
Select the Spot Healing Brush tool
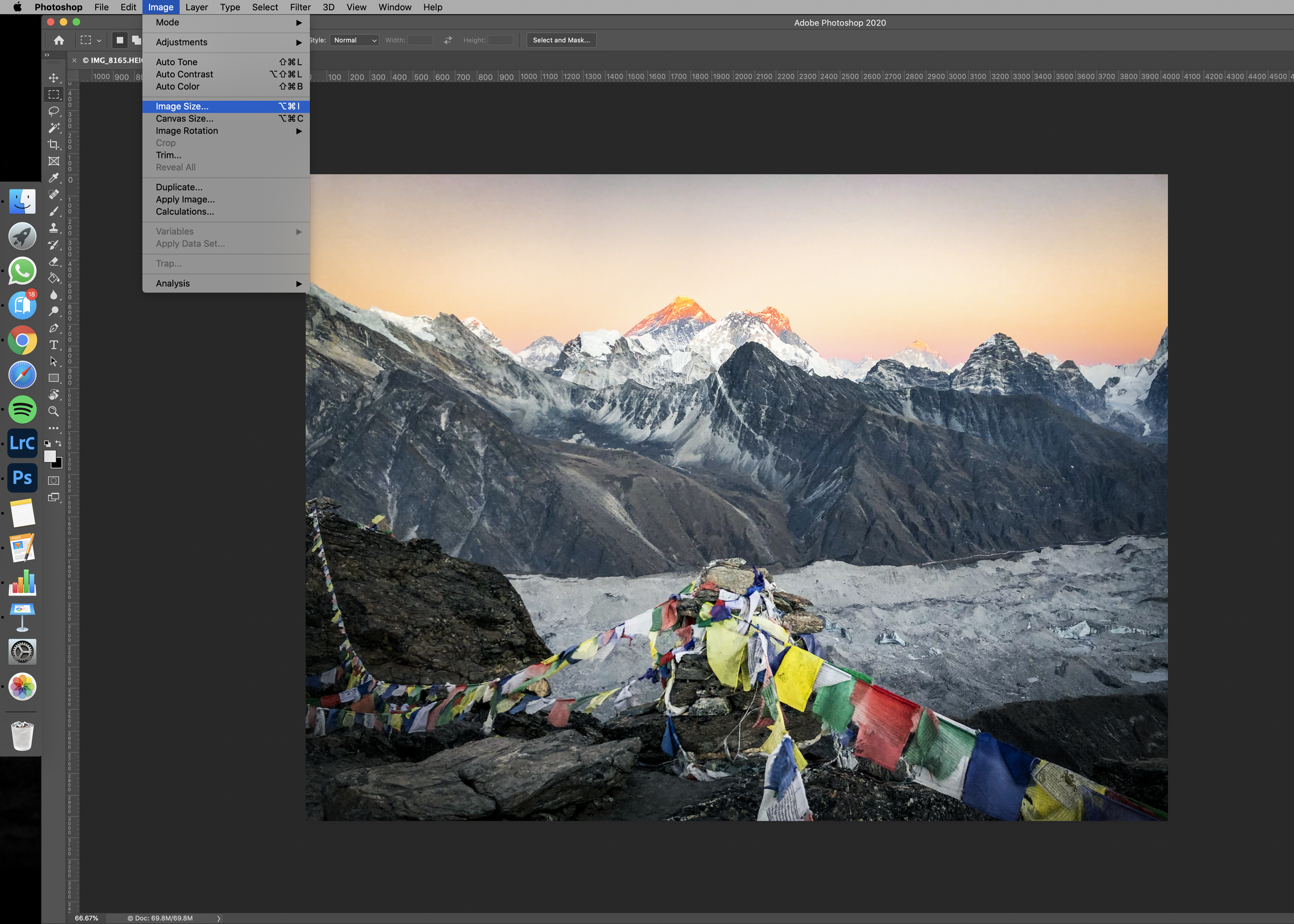pyautogui.click(x=54, y=195)
